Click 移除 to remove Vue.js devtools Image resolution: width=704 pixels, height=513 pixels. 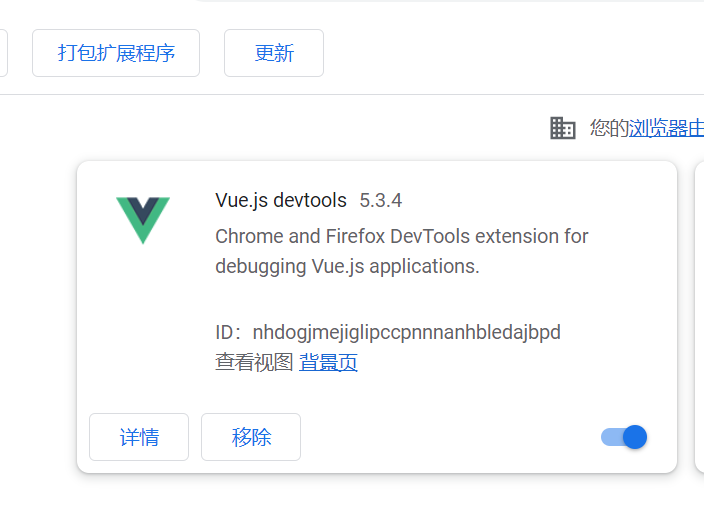[251, 437]
